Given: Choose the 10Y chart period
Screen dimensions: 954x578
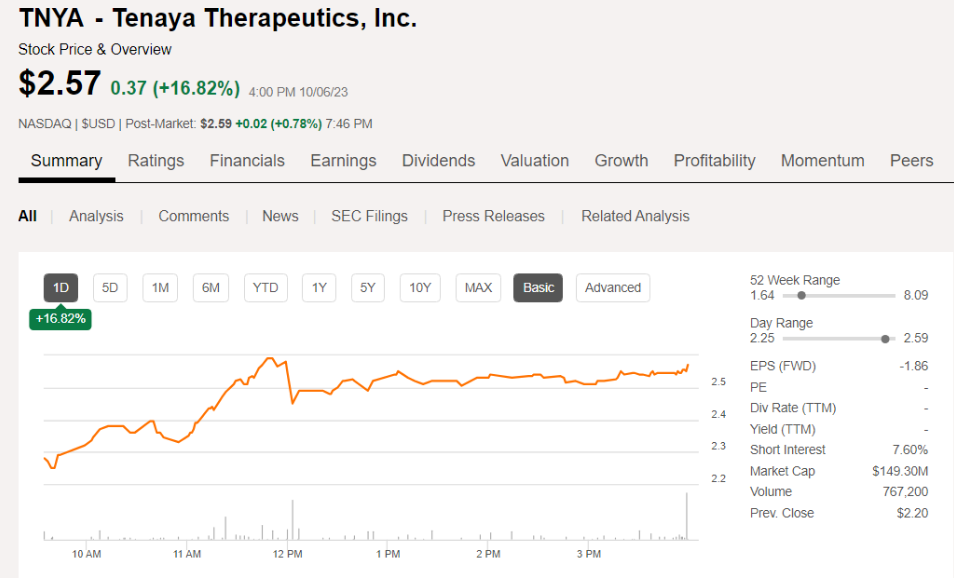Looking at the screenshot, I should pos(420,288).
